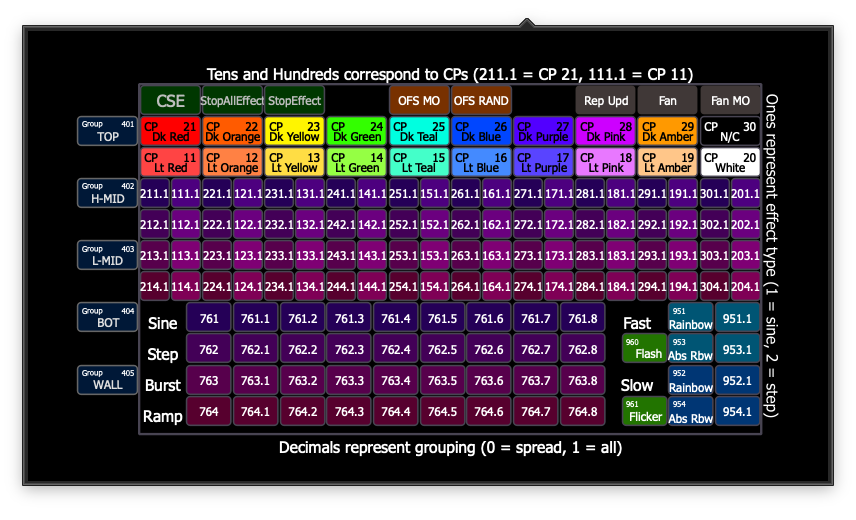This screenshot has height=520, width=856.
Task: Choose color palette CP 26 Dk Blue
Action: tap(481, 132)
